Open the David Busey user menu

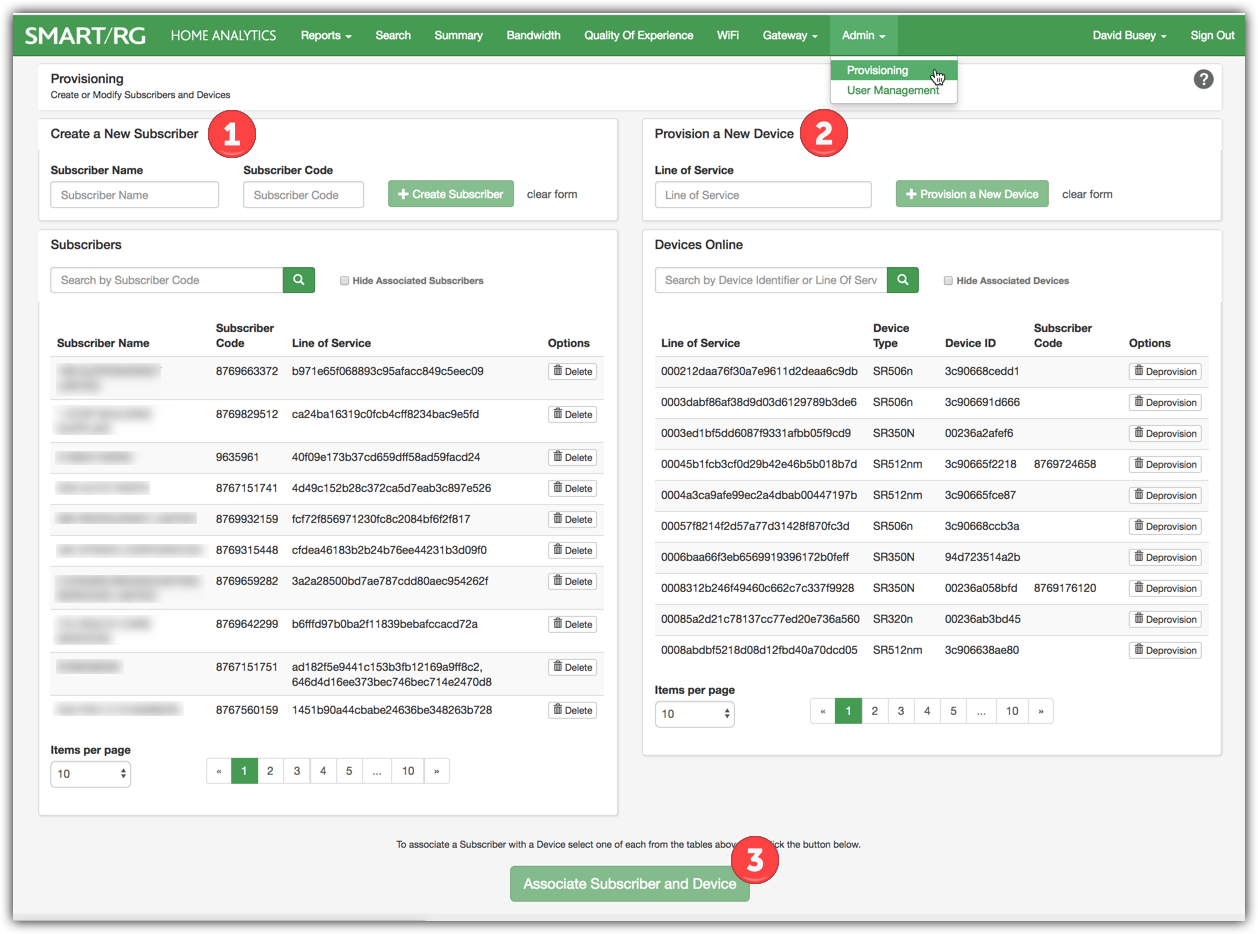[1129, 36]
